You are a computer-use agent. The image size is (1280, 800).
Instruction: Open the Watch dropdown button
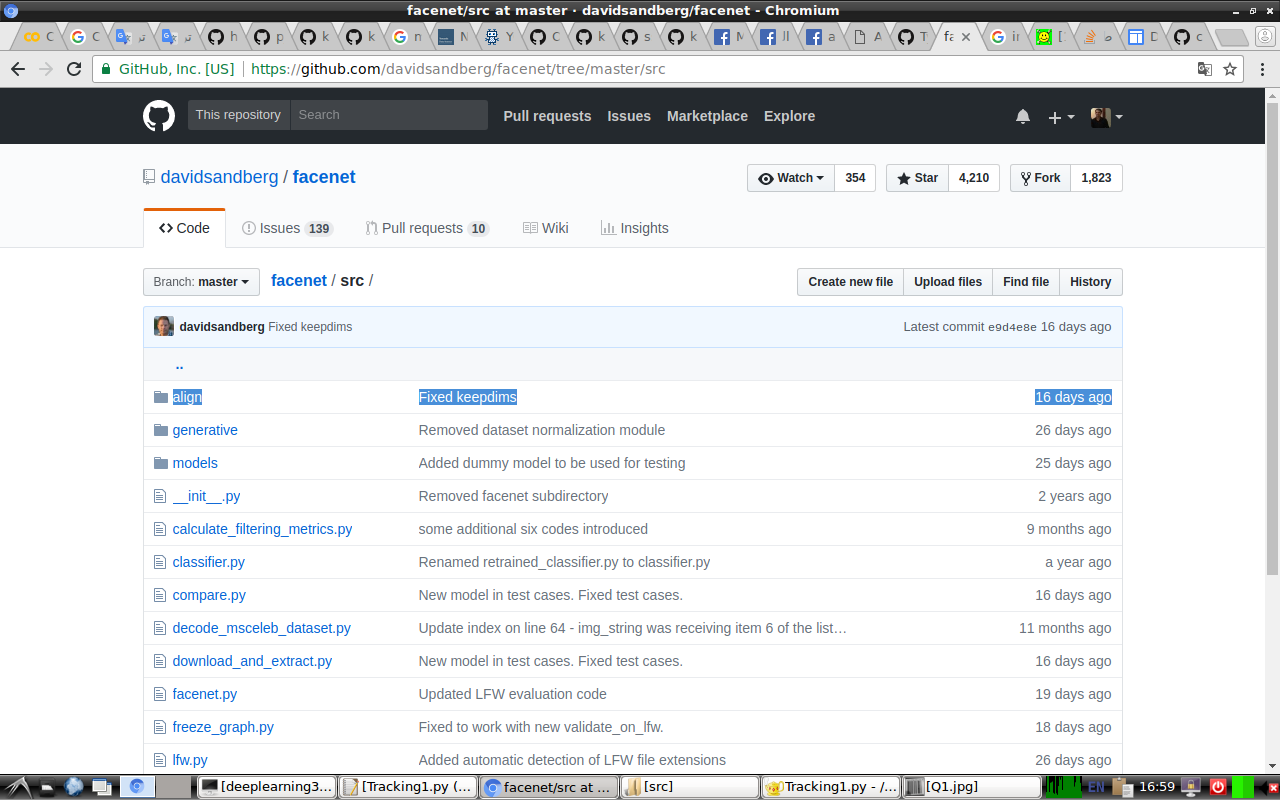click(x=791, y=178)
